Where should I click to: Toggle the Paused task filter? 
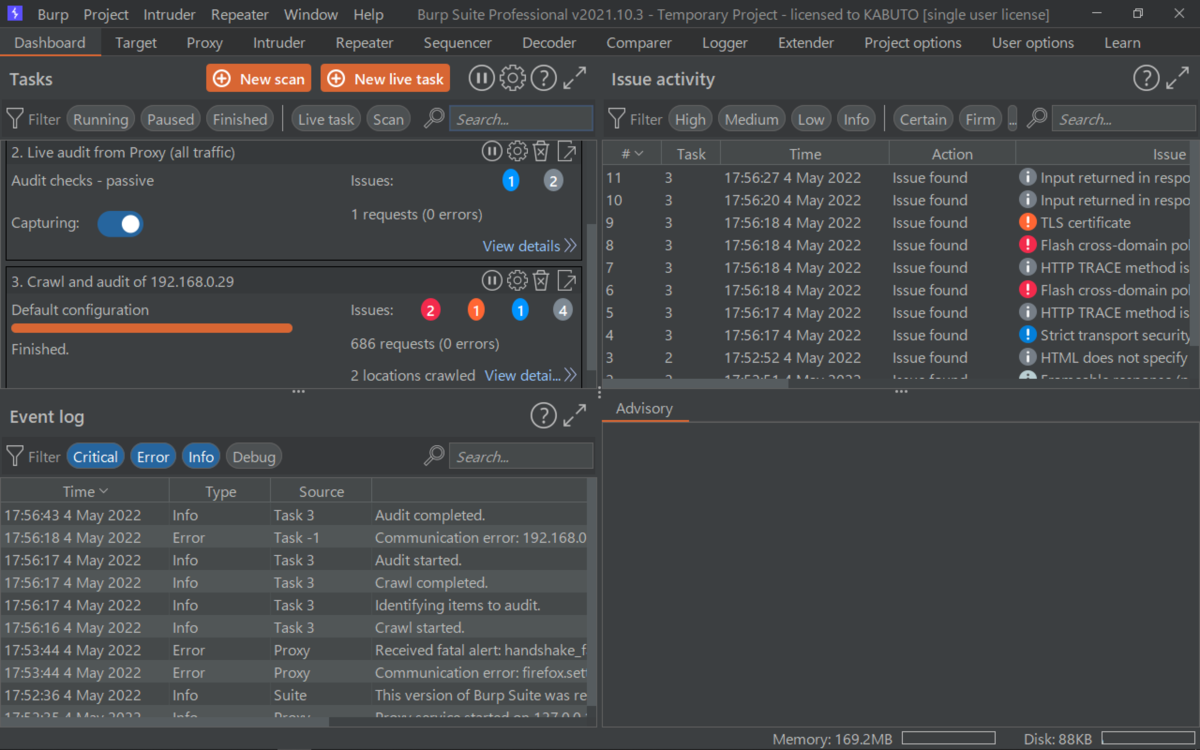pos(171,119)
